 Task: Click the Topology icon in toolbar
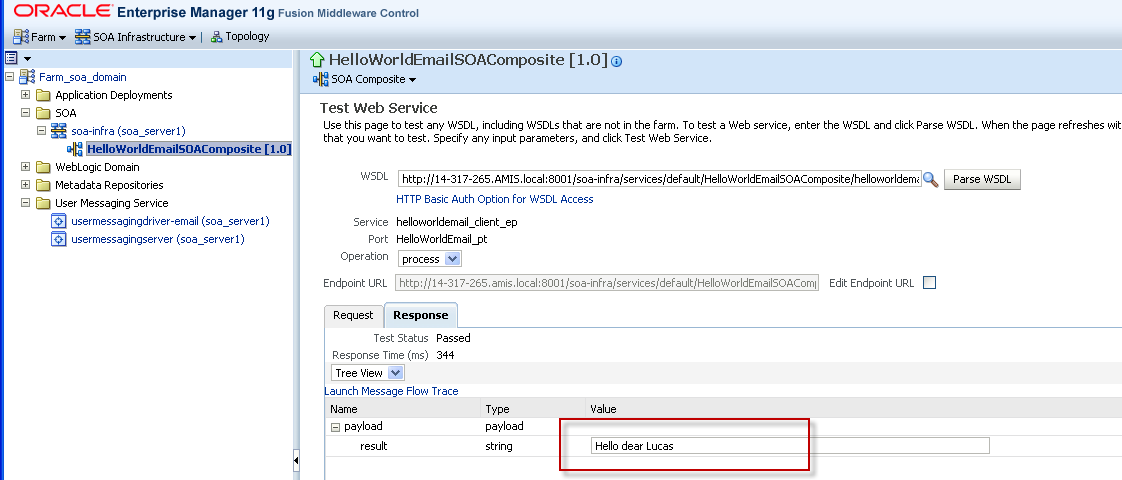(x=217, y=37)
